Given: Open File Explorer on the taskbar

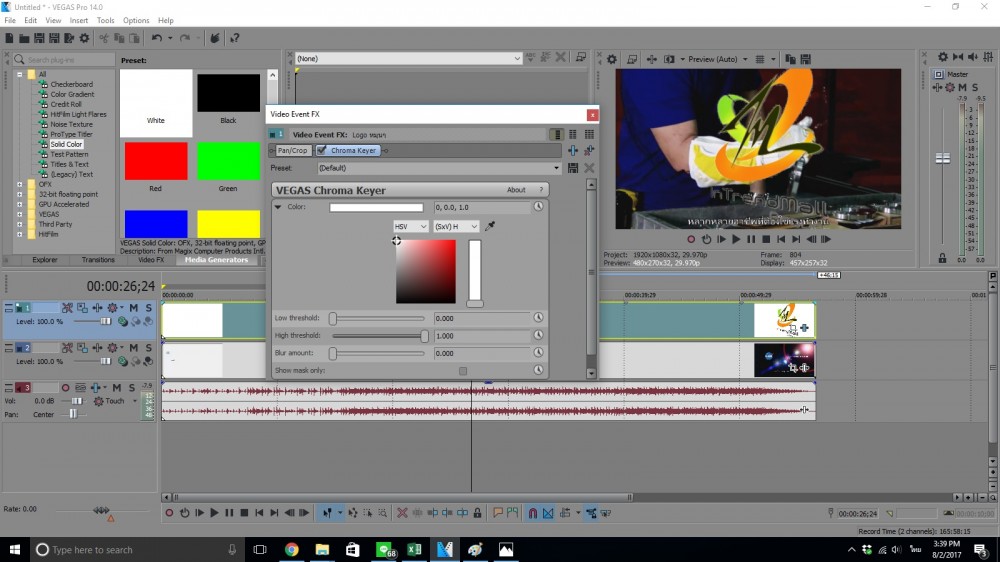Looking at the screenshot, I should tap(322, 549).
